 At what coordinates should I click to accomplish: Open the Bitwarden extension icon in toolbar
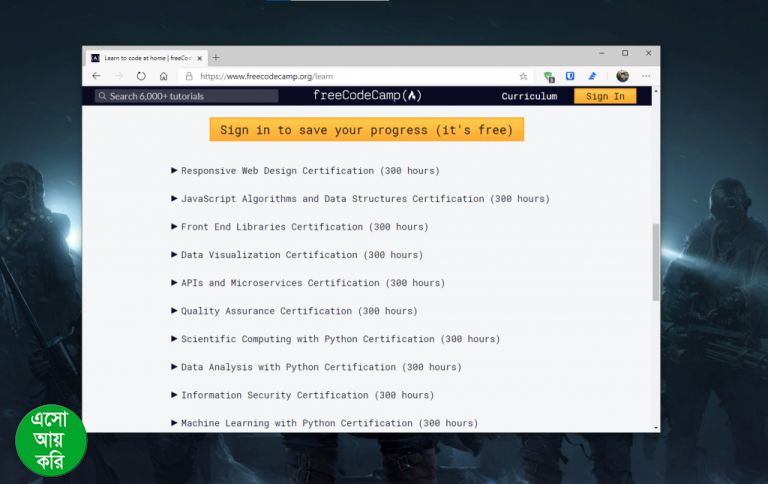[570, 76]
